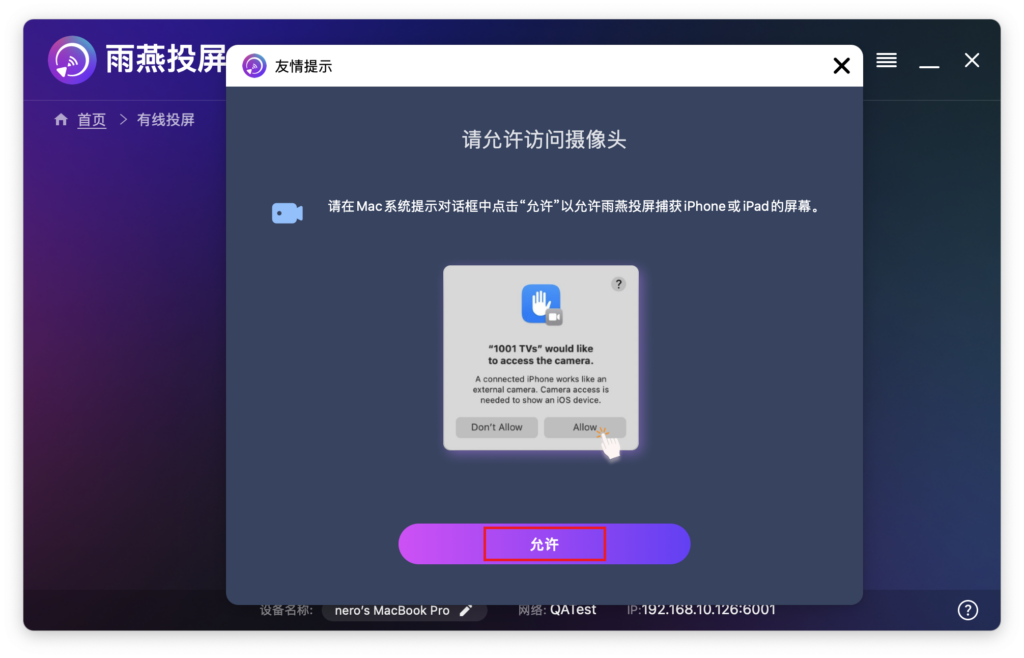Click the nero's MacBook Pro name field
Image resolution: width=1024 pixels, height=658 pixels.
pos(391,610)
